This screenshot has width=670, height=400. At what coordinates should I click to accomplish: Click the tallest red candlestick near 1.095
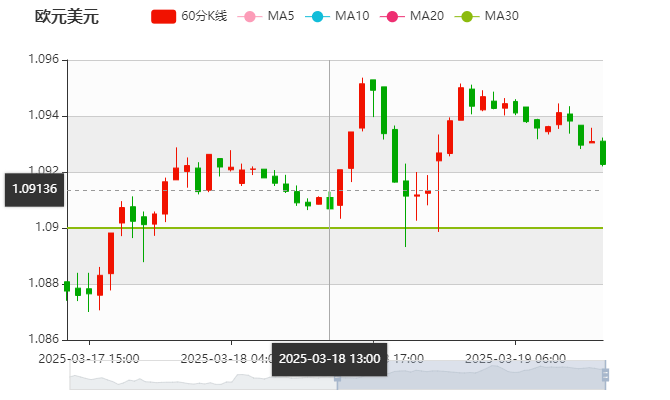[362, 105]
